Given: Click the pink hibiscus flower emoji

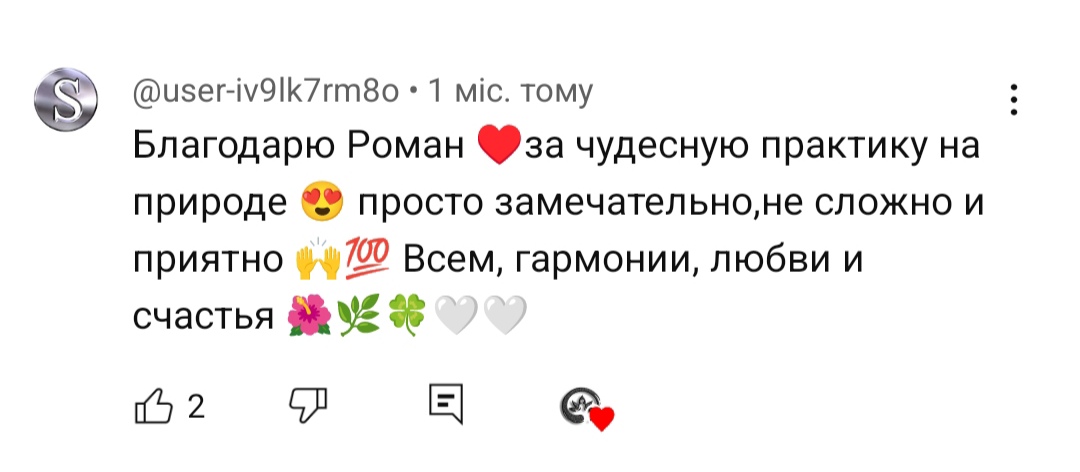Looking at the screenshot, I should 306,317.
